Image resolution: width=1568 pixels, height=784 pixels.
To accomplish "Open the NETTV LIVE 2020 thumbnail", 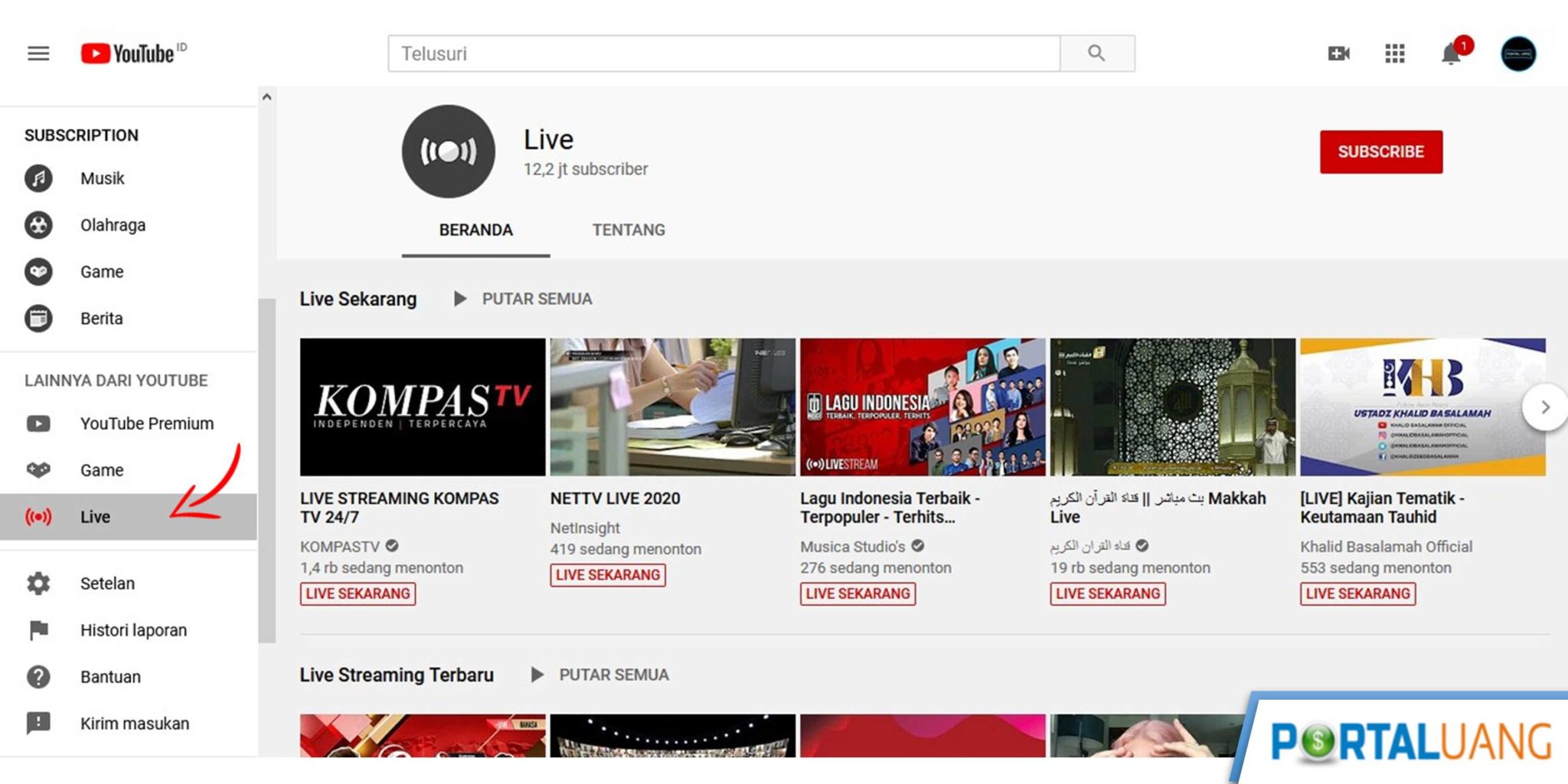I will coord(672,407).
